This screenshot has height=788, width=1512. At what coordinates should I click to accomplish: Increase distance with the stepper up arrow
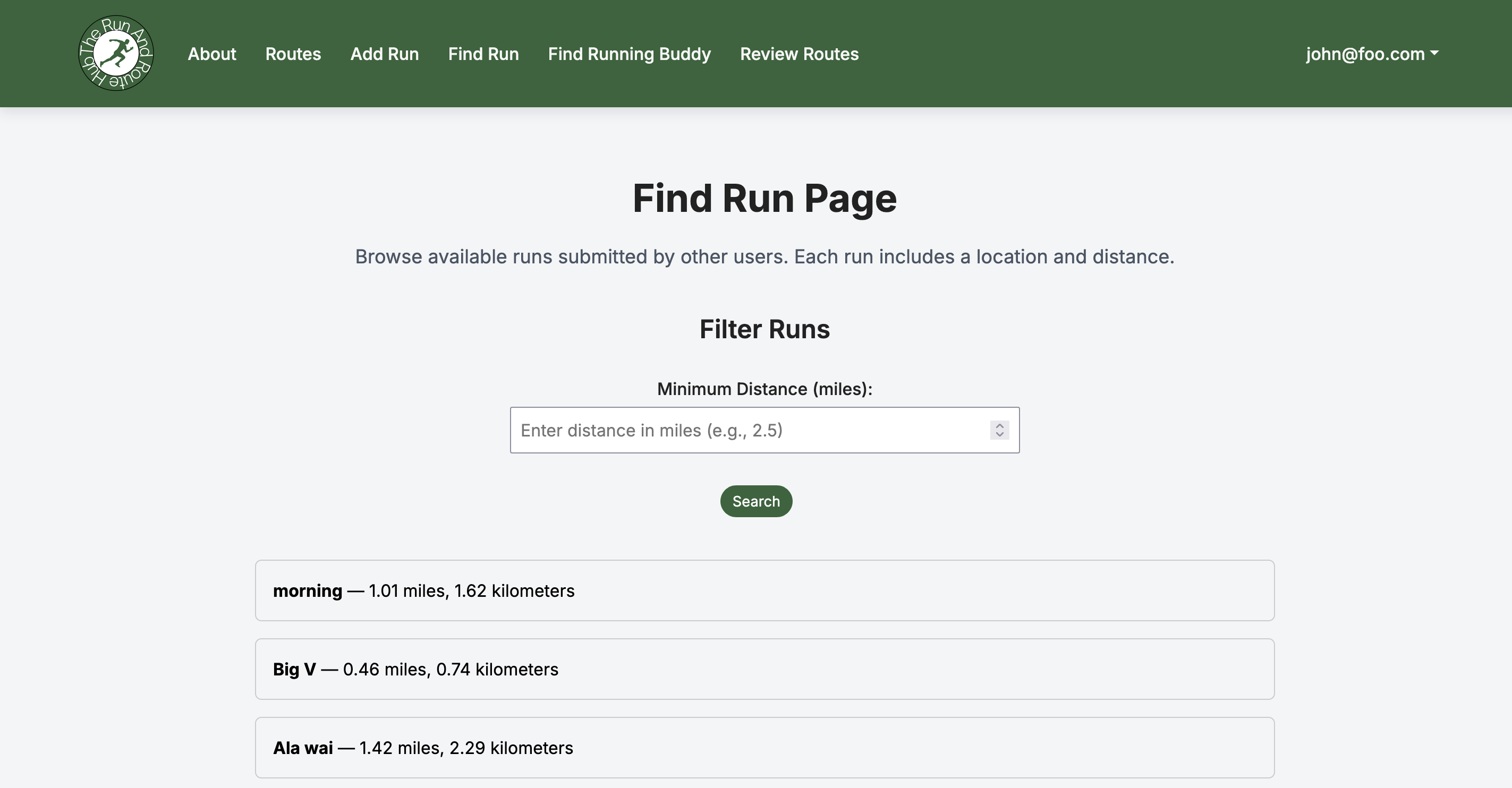click(999, 425)
